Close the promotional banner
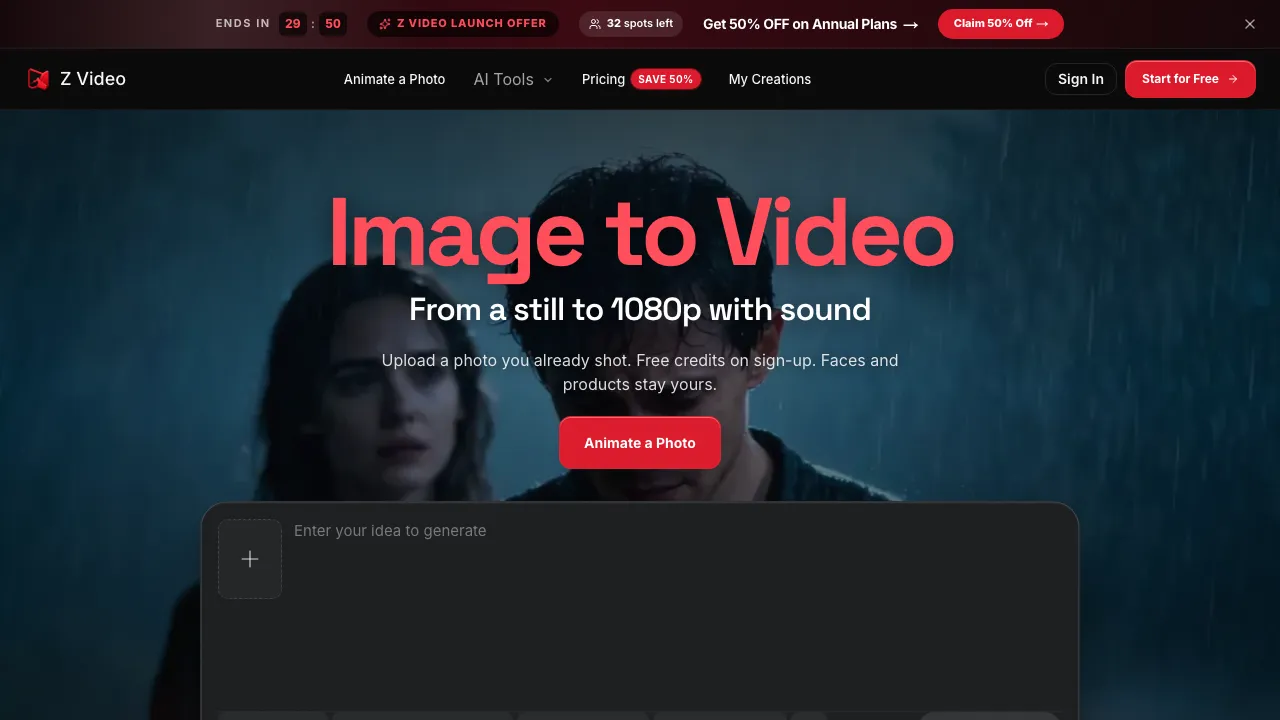The height and width of the screenshot is (720, 1280). point(1250,24)
